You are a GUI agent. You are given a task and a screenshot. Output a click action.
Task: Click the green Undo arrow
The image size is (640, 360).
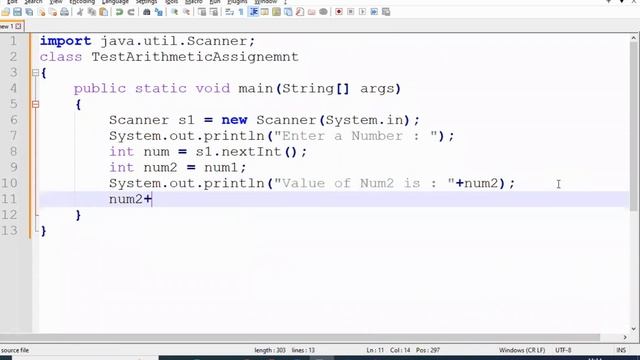[x=119, y=12]
